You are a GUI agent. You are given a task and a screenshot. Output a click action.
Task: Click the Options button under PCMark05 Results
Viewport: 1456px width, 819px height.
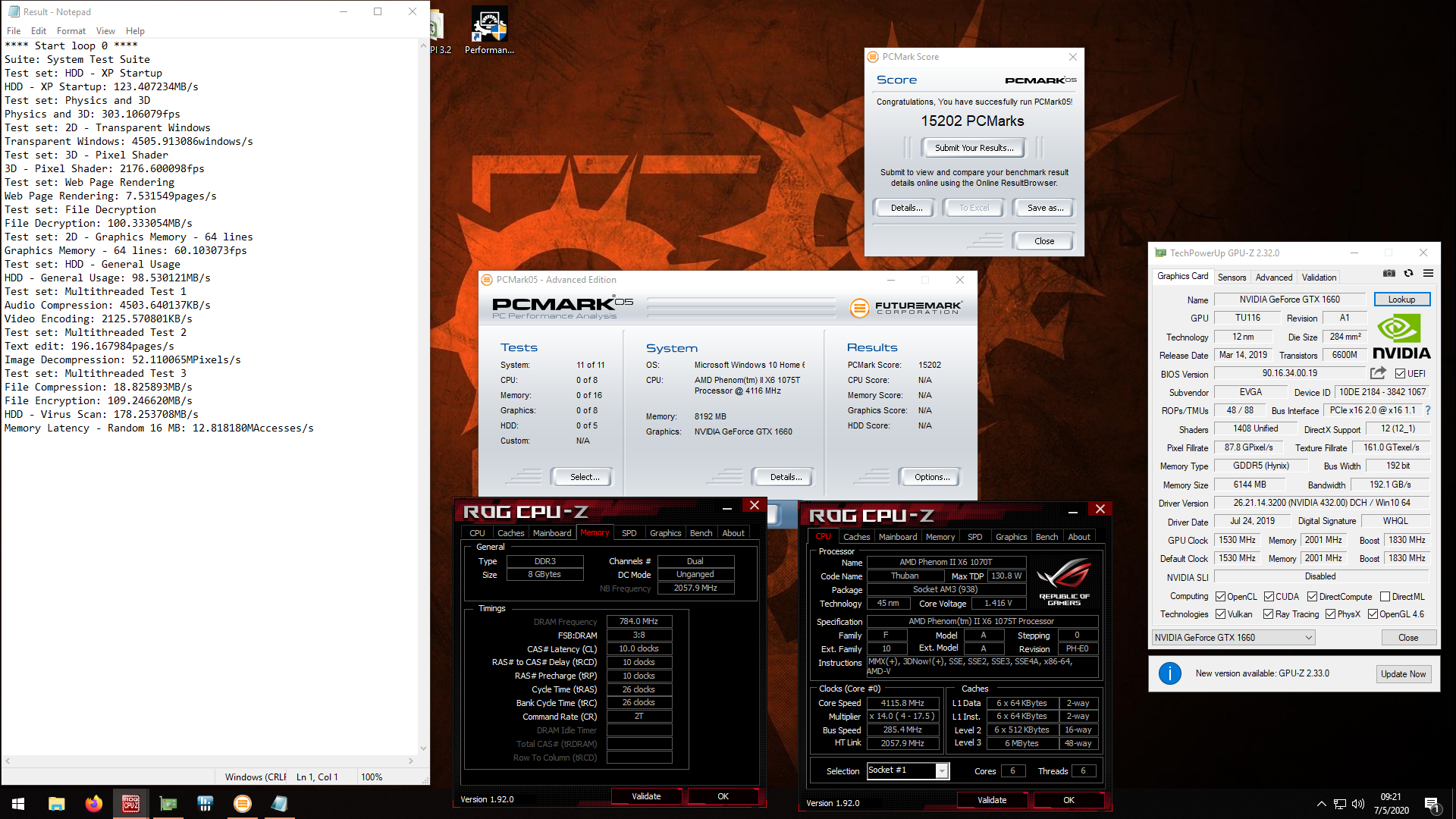[x=931, y=477]
